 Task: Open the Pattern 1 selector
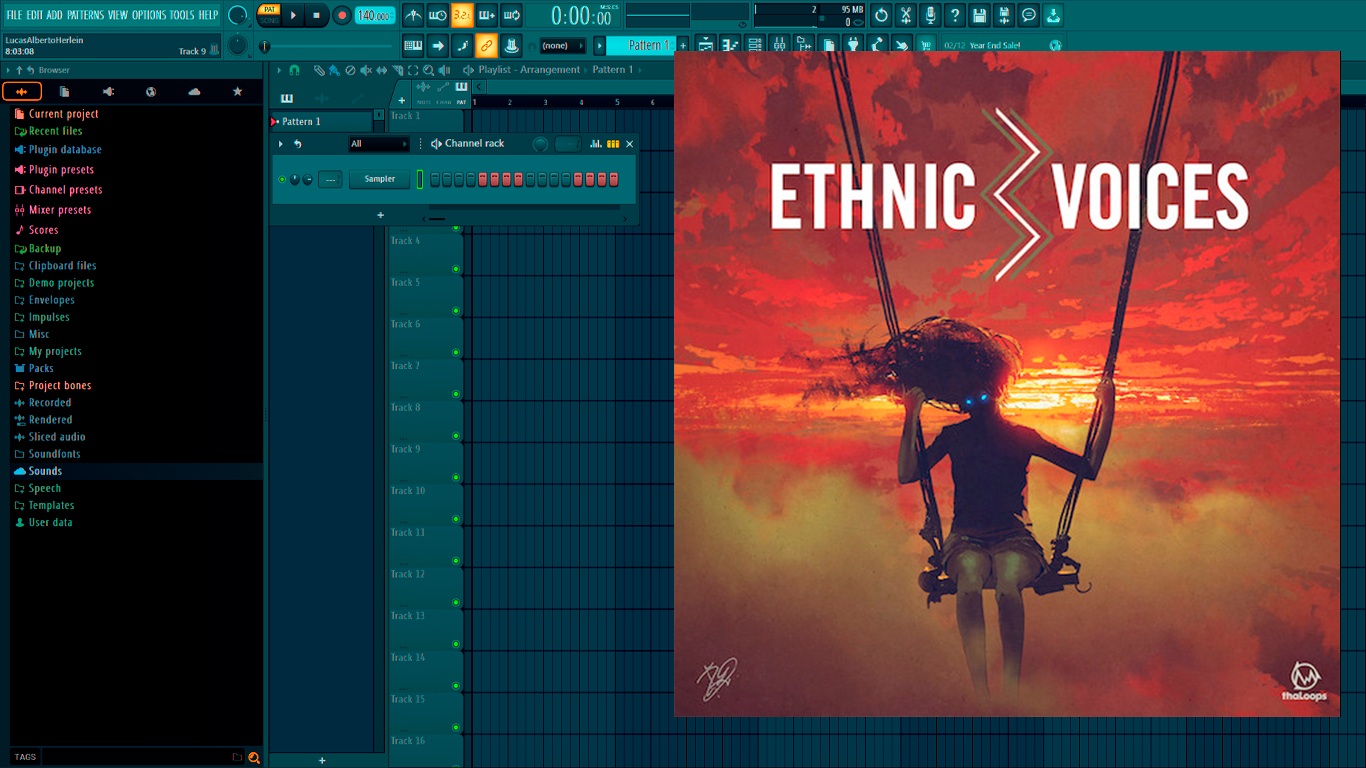[x=643, y=45]
